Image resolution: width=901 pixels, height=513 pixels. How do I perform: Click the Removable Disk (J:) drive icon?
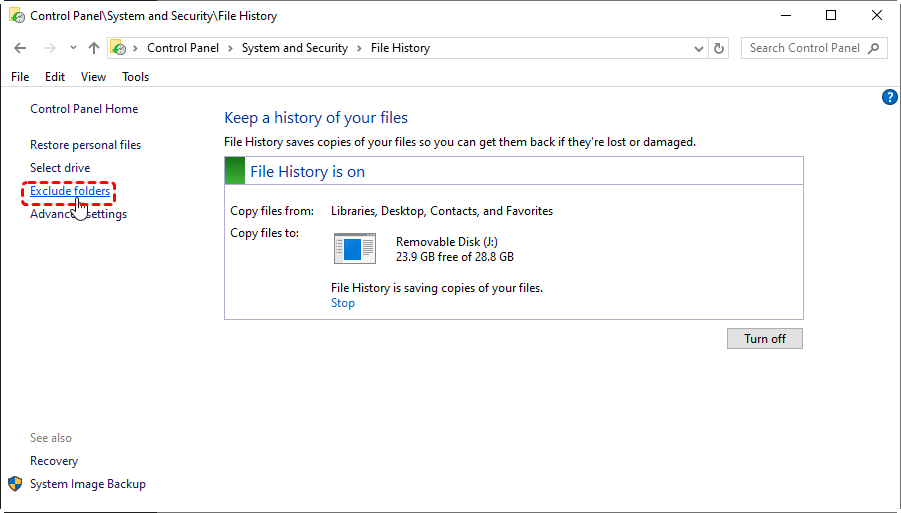click(x=354, y=248)
